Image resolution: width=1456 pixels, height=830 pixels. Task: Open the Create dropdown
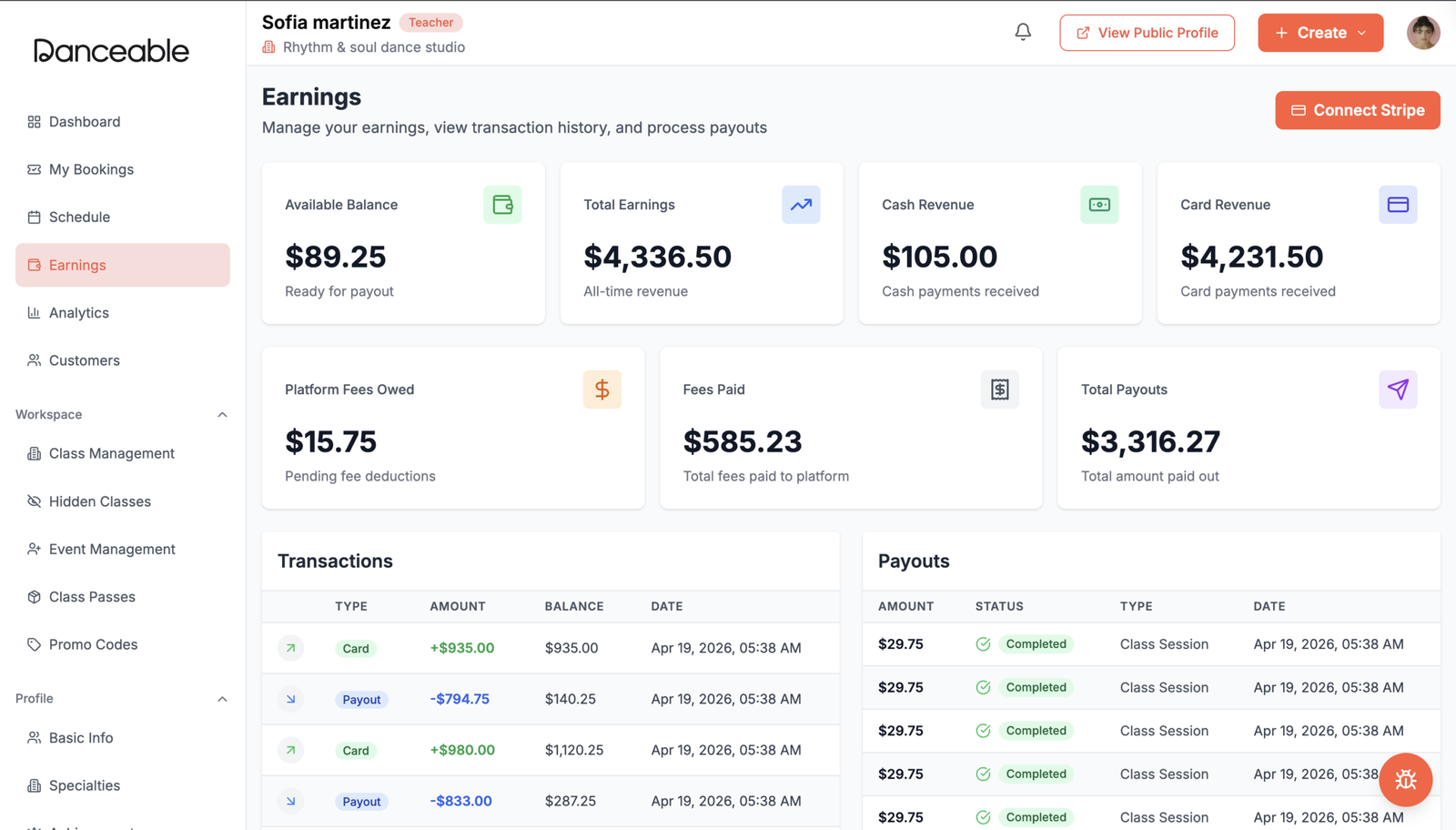tap(1320, 33)
